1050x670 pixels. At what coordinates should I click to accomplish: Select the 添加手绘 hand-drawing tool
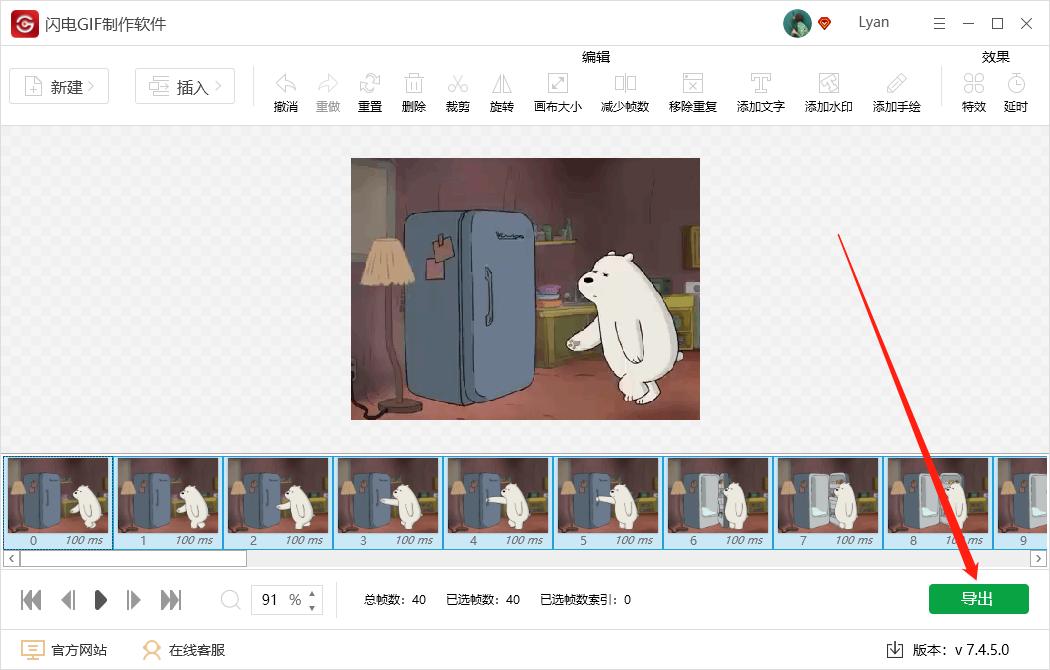click(x=896, y=90)
